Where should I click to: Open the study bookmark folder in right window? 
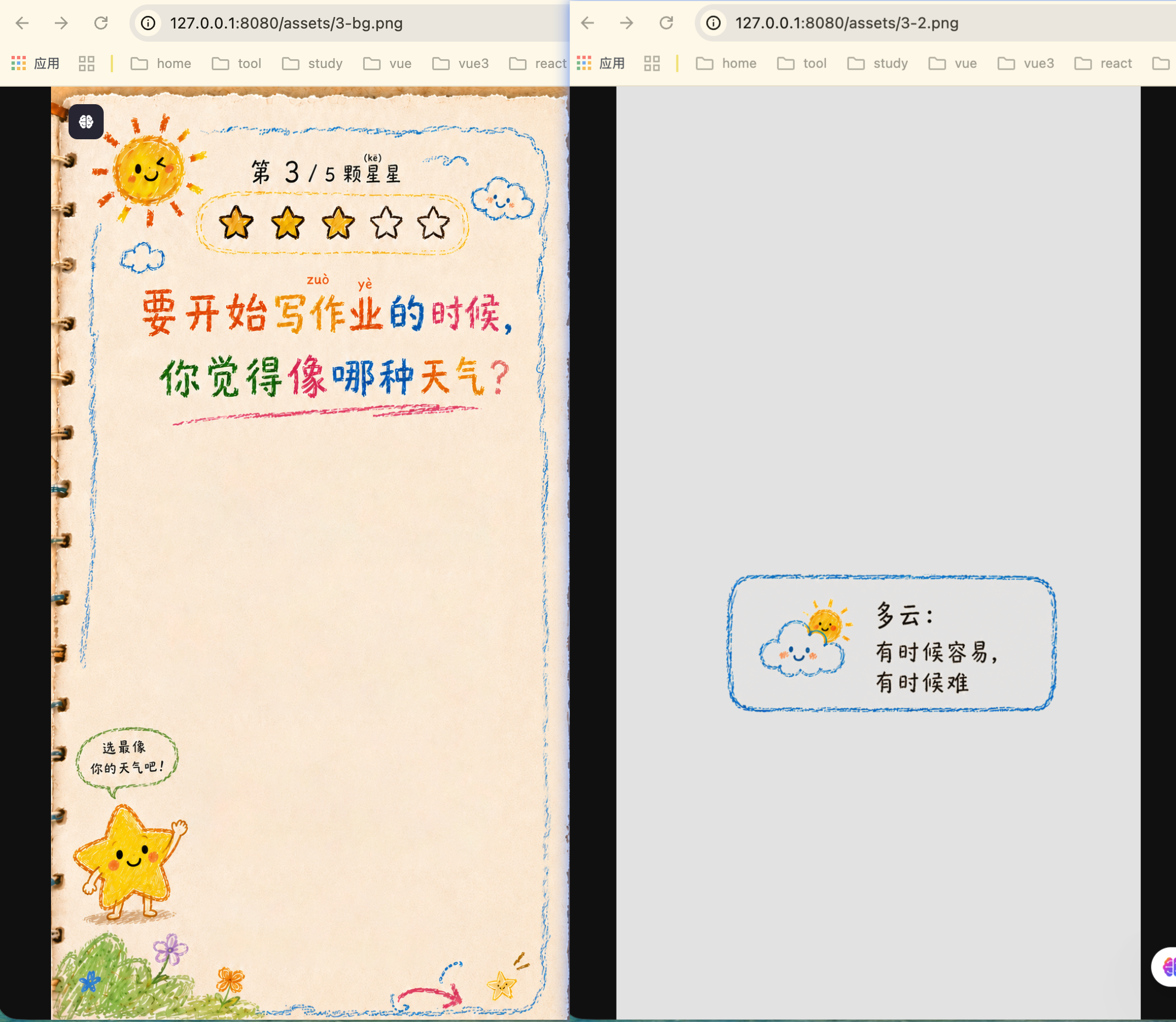(x=878, y=63)
